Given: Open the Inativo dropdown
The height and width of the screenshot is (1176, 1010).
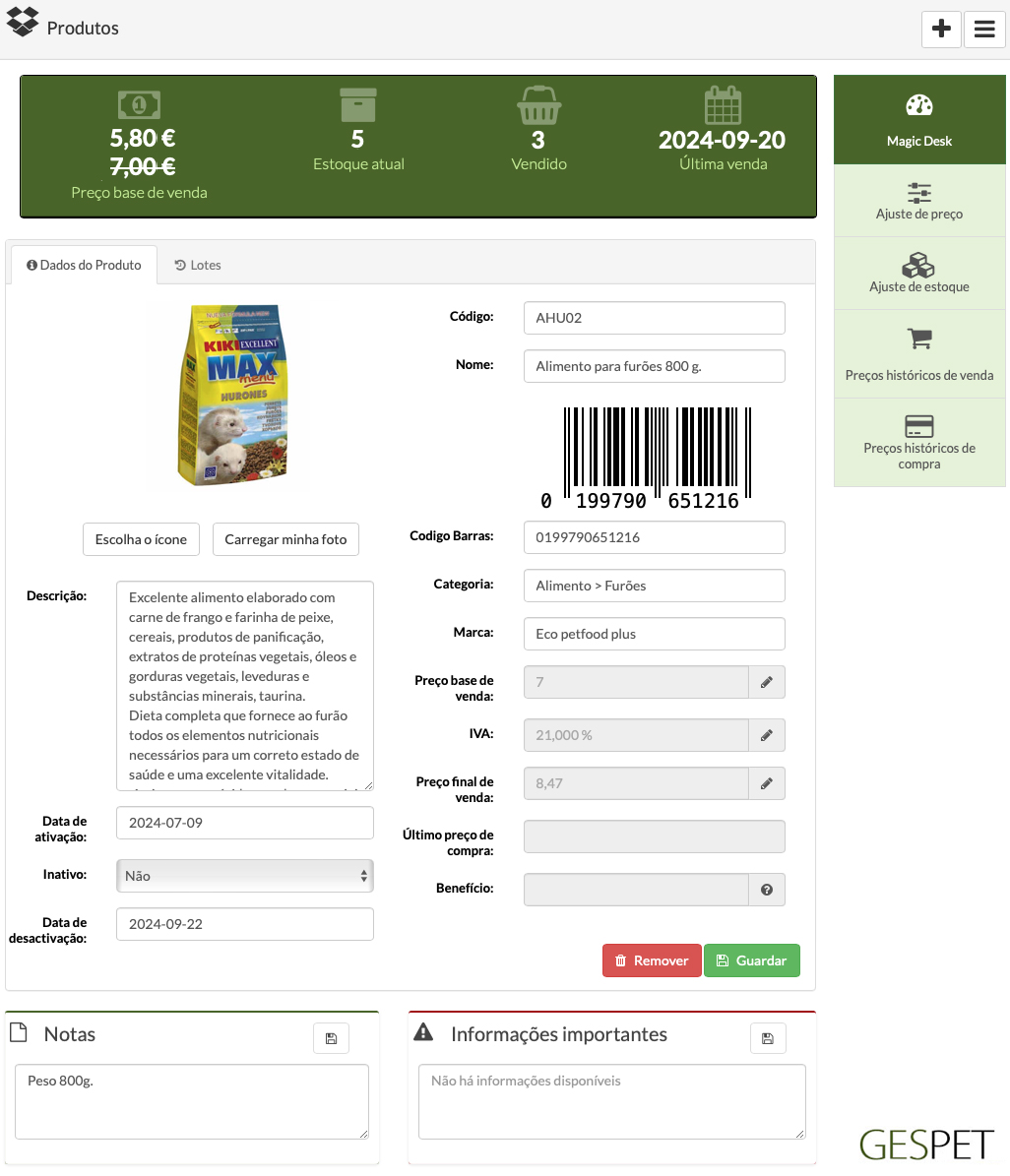Looking at the screenshot, I should tap(244, 876).
